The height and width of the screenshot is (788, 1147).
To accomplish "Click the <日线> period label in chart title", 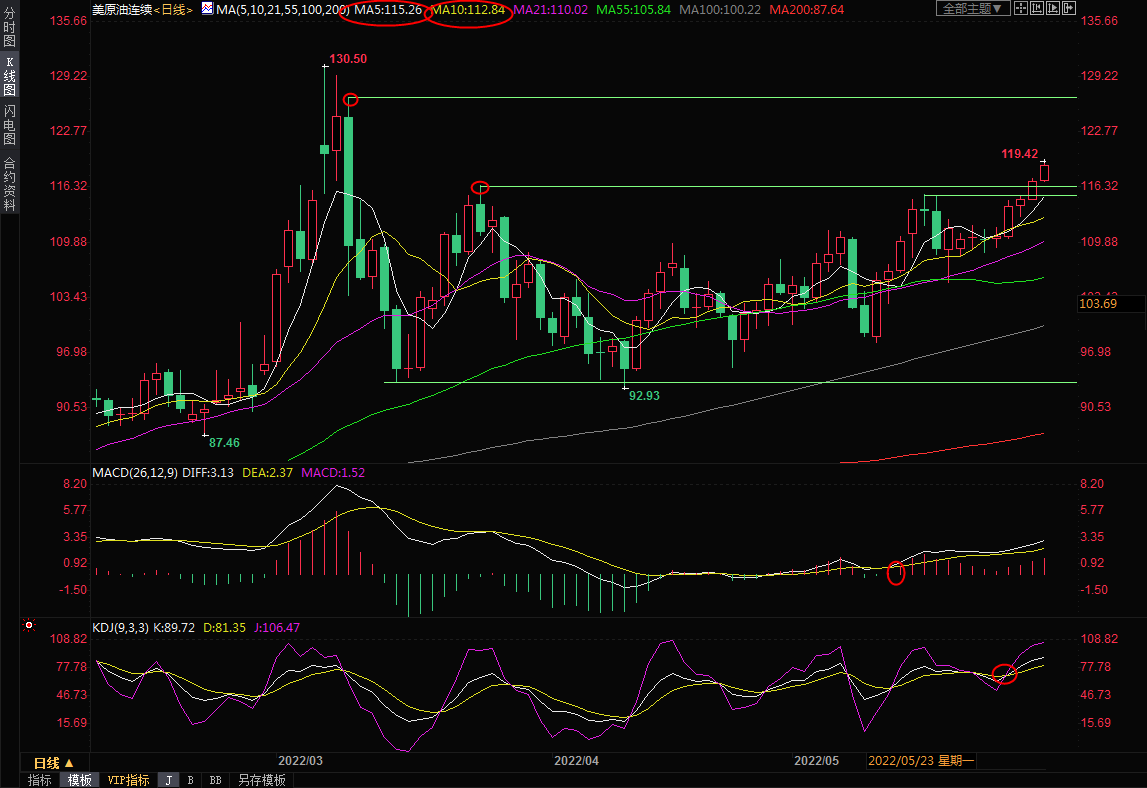I will [176, 9].
